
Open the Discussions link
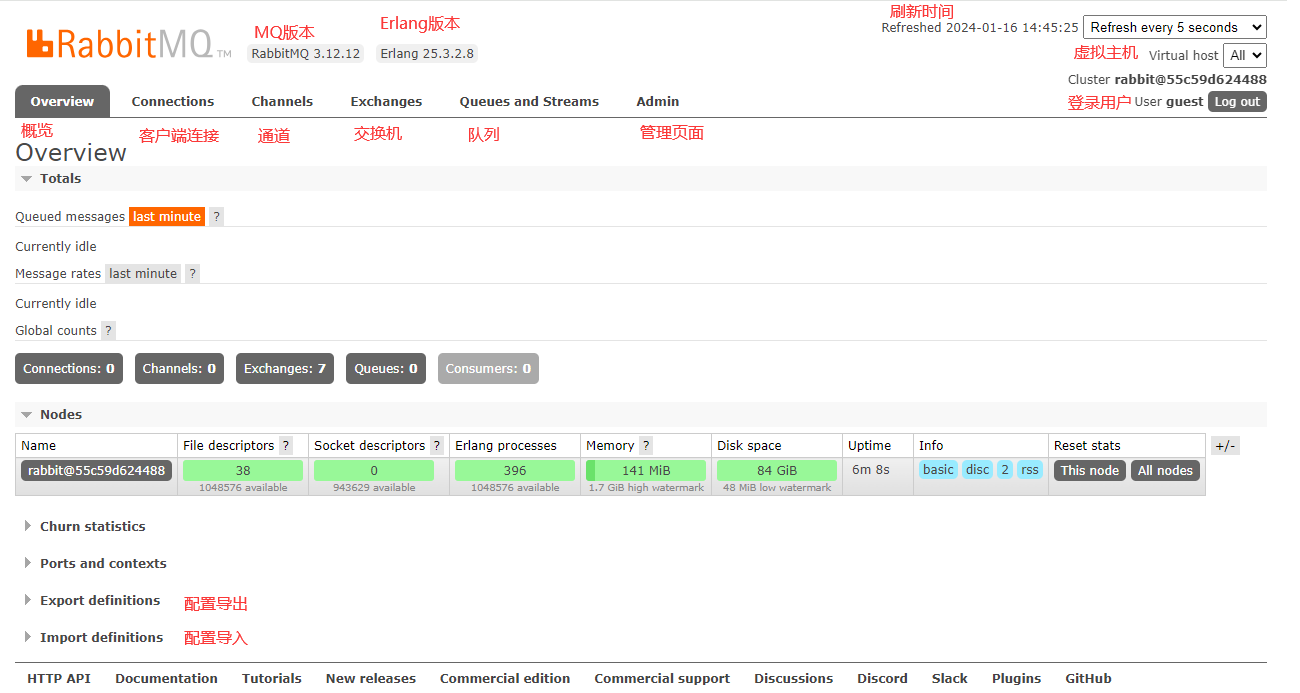794,678
